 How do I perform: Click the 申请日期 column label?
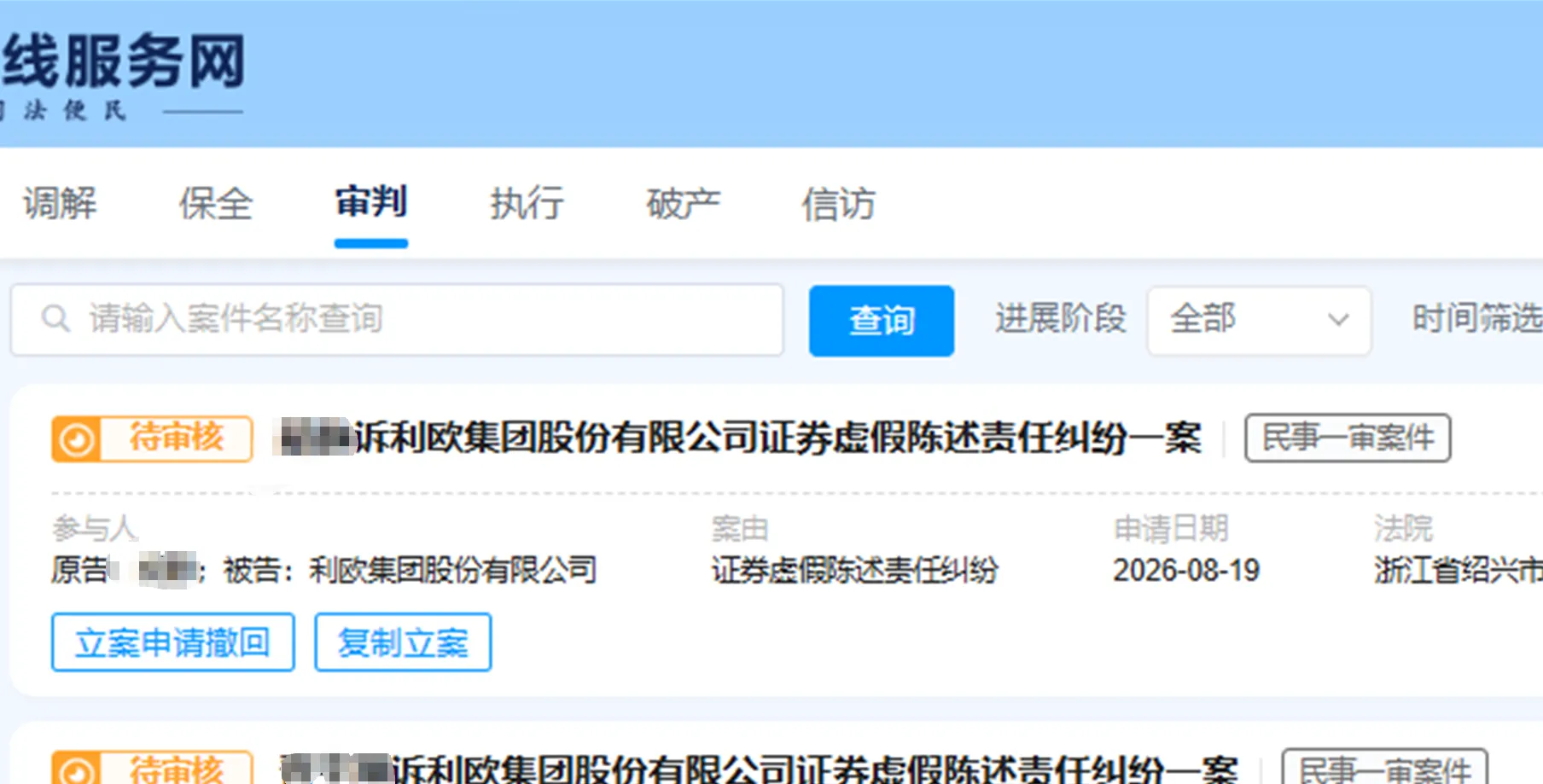tap(1171, 528)
